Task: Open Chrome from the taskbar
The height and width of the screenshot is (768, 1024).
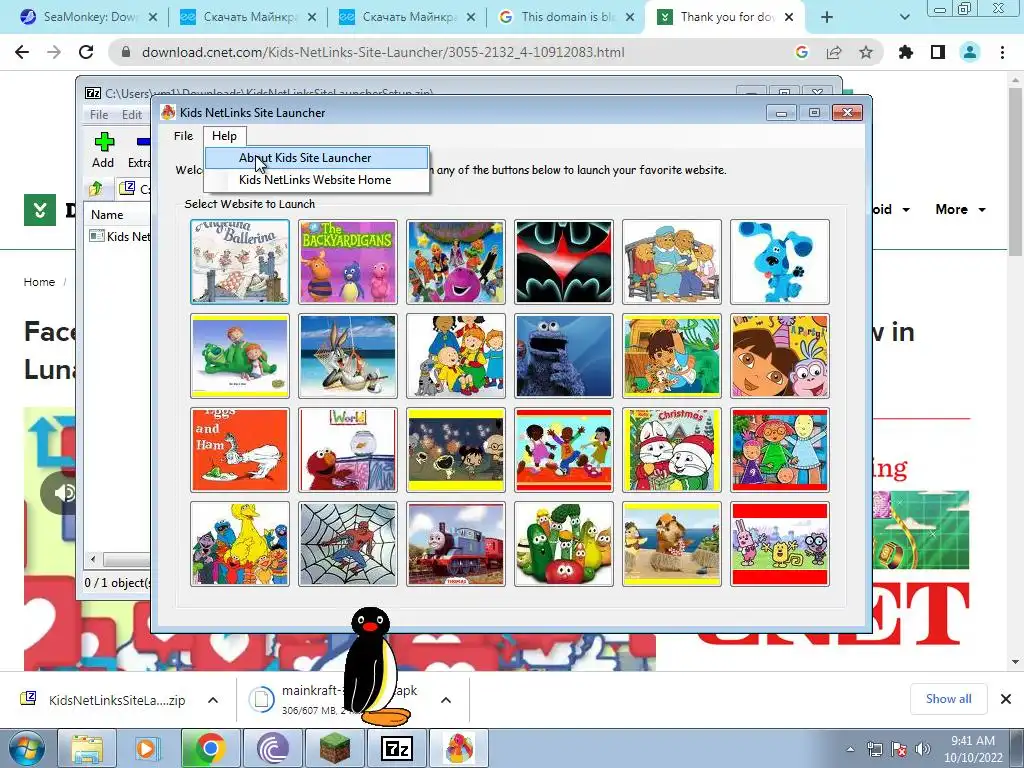Action: [x=210, y=748]
